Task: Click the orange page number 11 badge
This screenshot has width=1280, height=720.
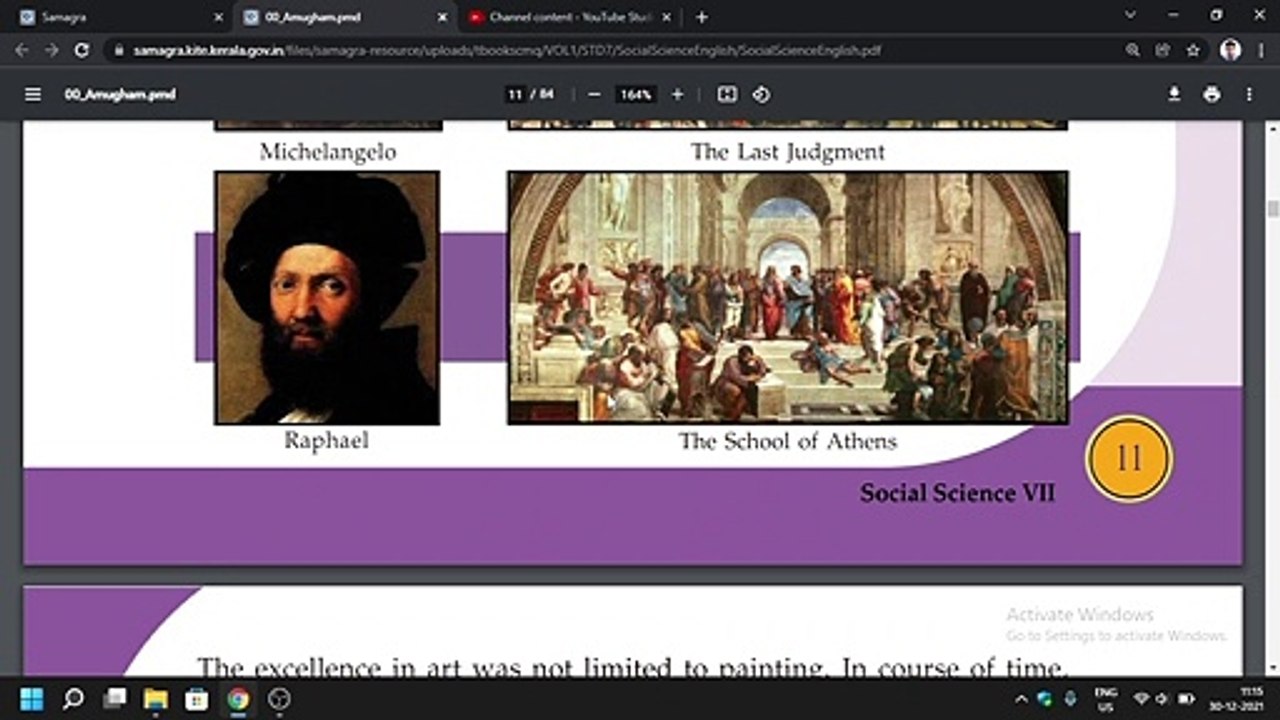Action: [x=1129, y=459]
